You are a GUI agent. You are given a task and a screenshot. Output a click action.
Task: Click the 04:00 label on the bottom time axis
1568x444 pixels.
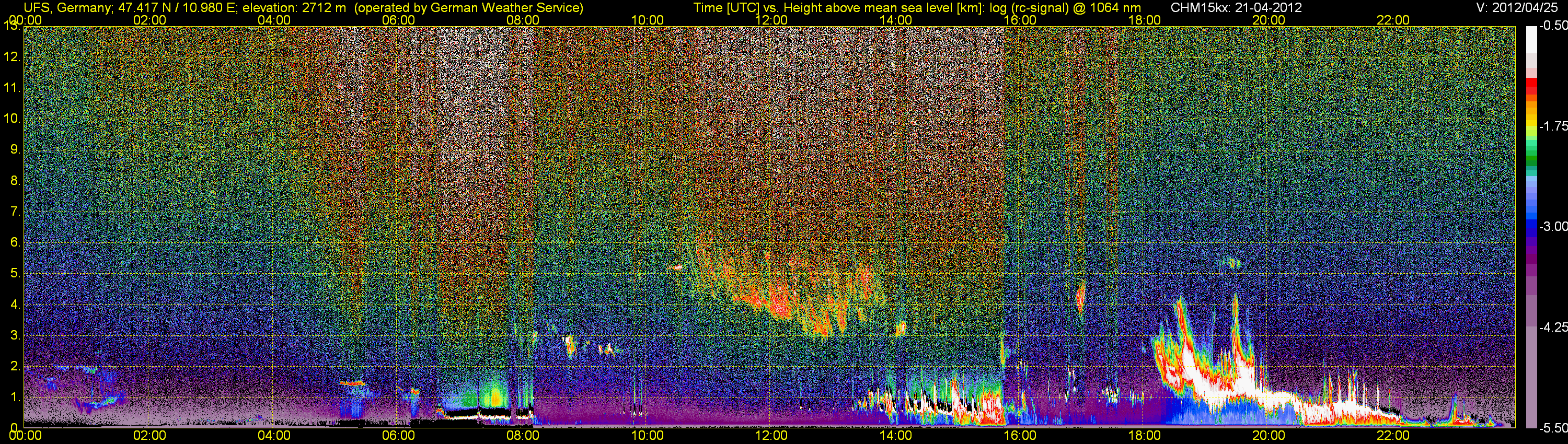[x=274, y=436]
